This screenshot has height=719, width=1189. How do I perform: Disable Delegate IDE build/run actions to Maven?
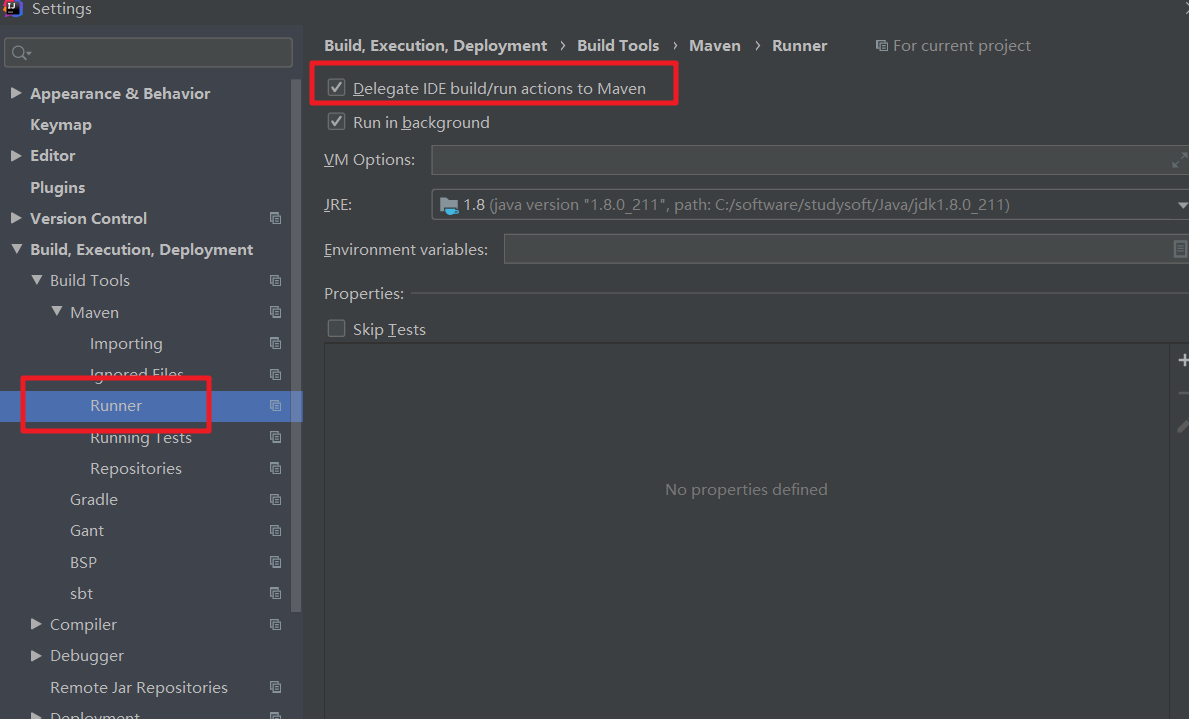point(336,88)
